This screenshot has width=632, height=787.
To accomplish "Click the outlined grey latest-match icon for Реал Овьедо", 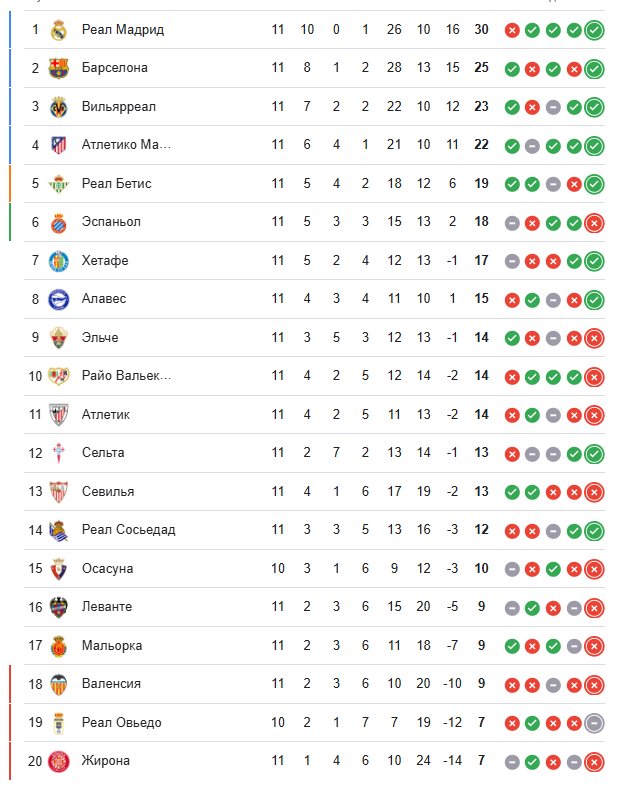I will click(594, 723).
